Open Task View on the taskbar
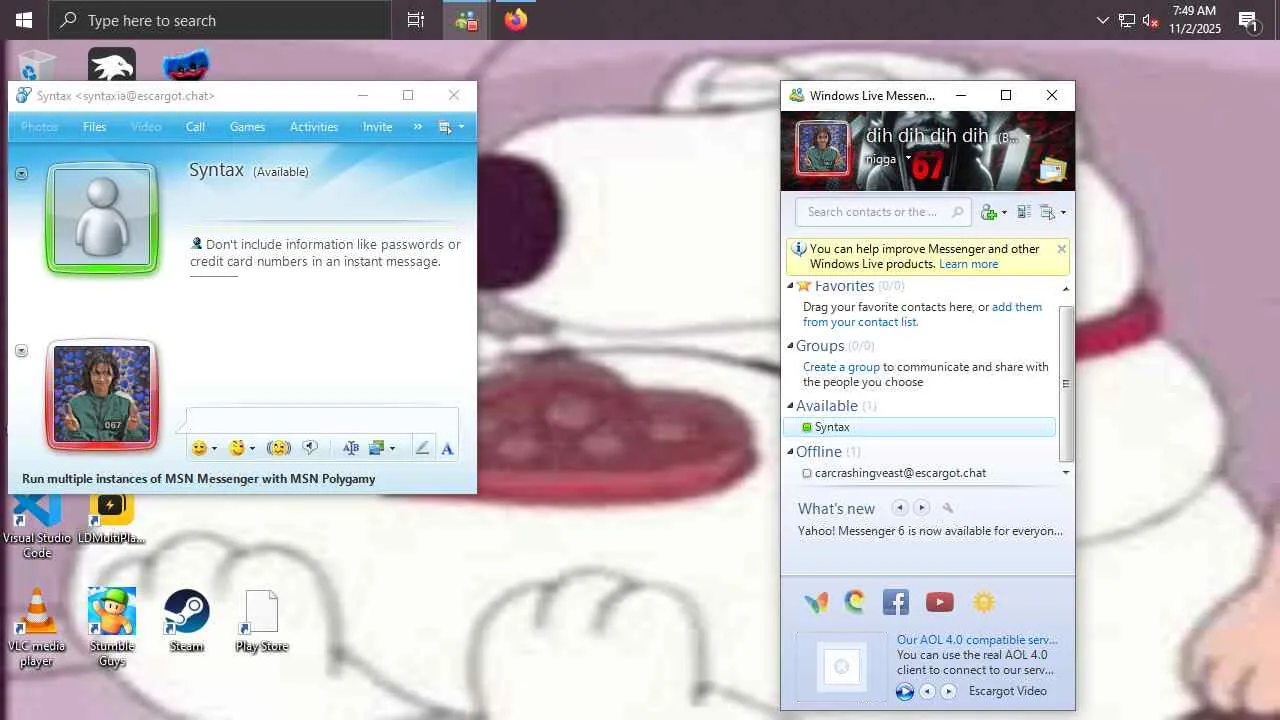Image resolution: width=1280 pixels, height=720 pixels. coord(415,20)
